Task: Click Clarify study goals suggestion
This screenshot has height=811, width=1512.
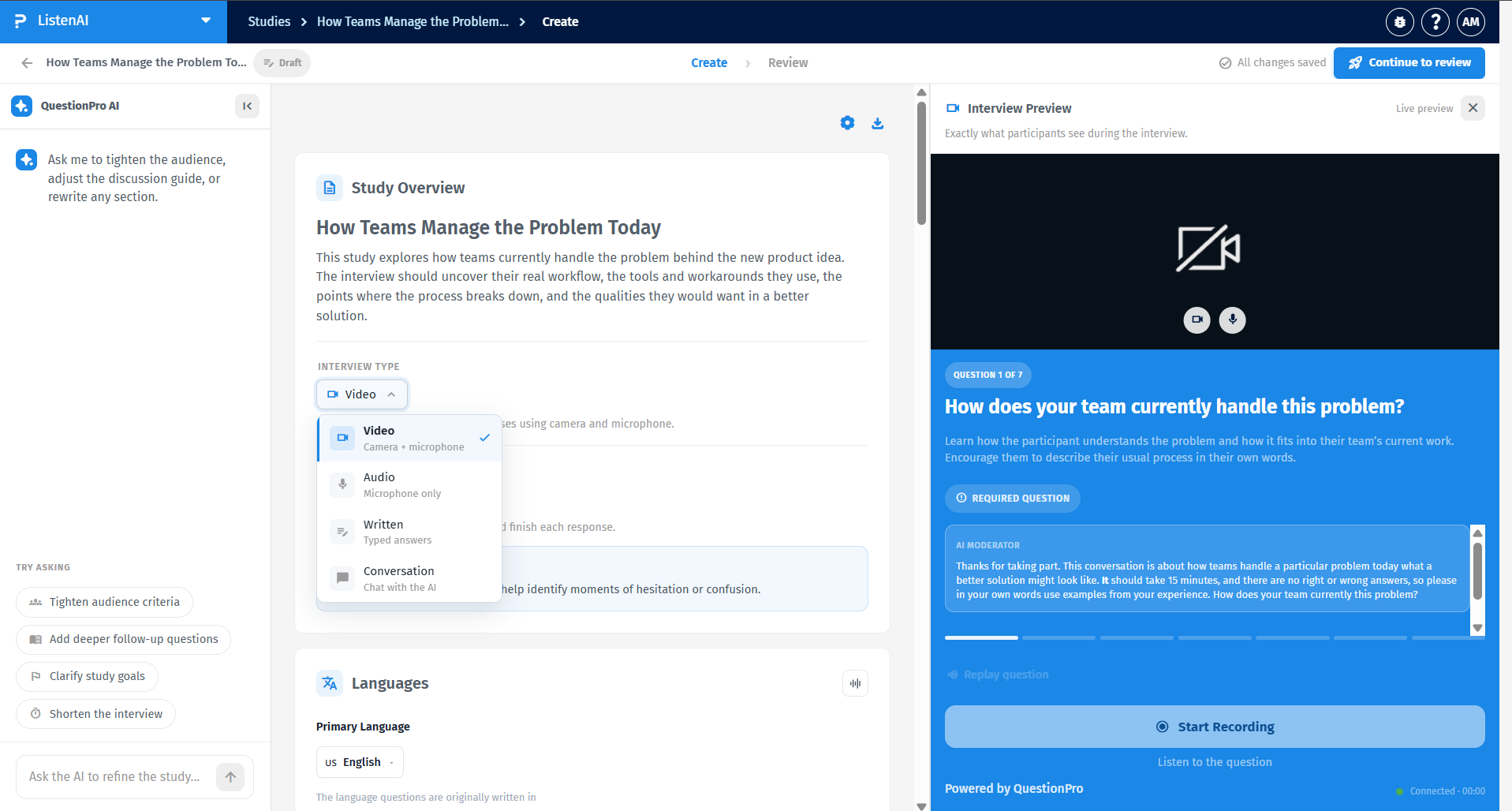Action: [x=87, y=676]
